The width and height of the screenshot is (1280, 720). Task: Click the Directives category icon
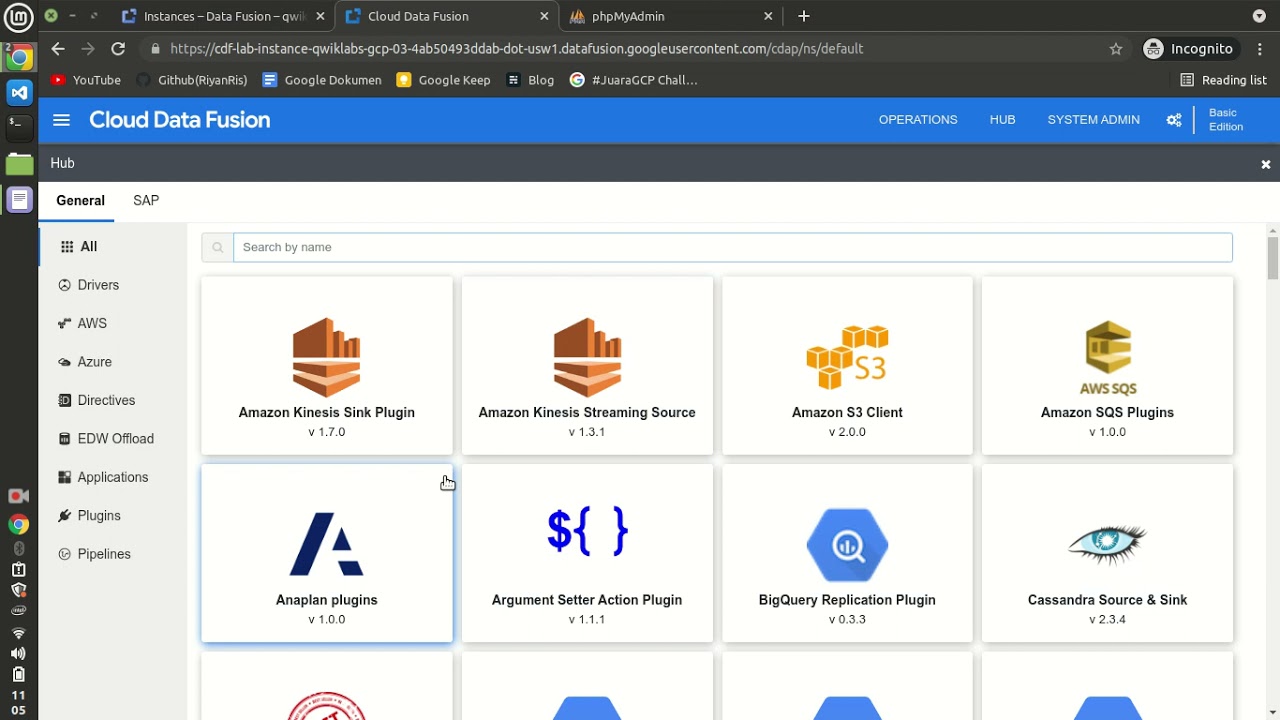coord(65,401)
